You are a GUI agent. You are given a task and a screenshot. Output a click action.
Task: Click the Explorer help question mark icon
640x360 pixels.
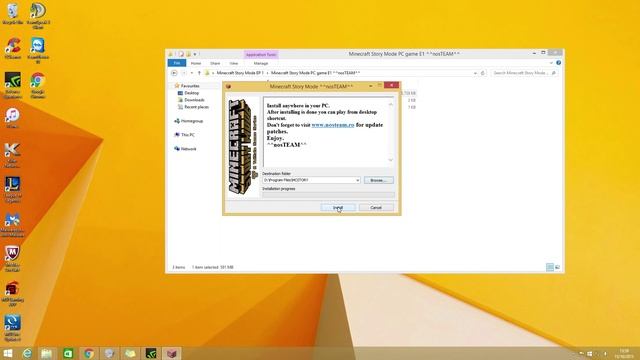(558, 63)
